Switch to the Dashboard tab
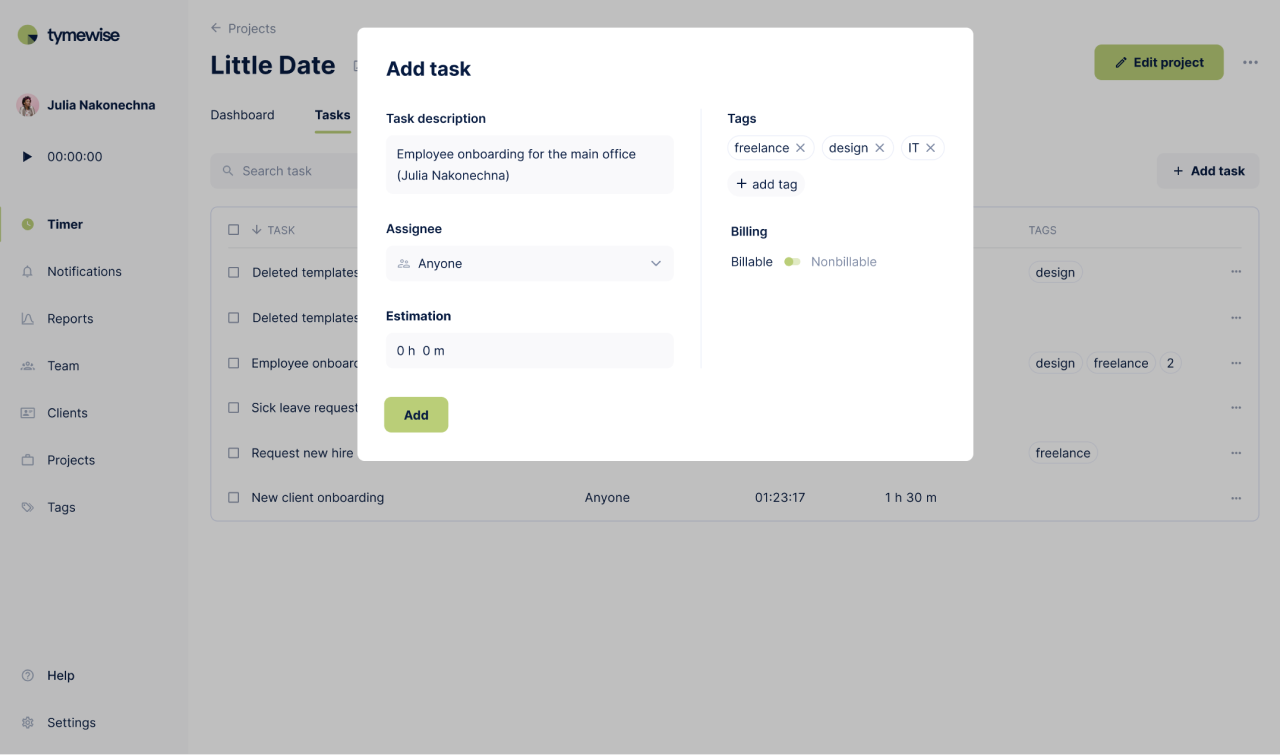Viewport: 1280px width, 755px height. (242, 115)
